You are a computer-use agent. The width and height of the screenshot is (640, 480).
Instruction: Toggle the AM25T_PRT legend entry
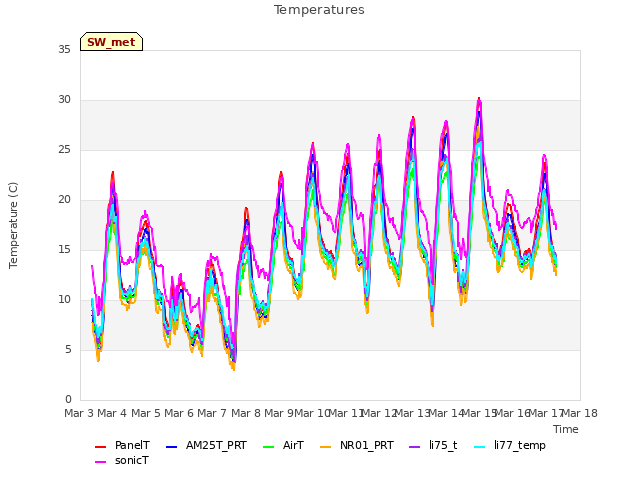click(206, 445)
